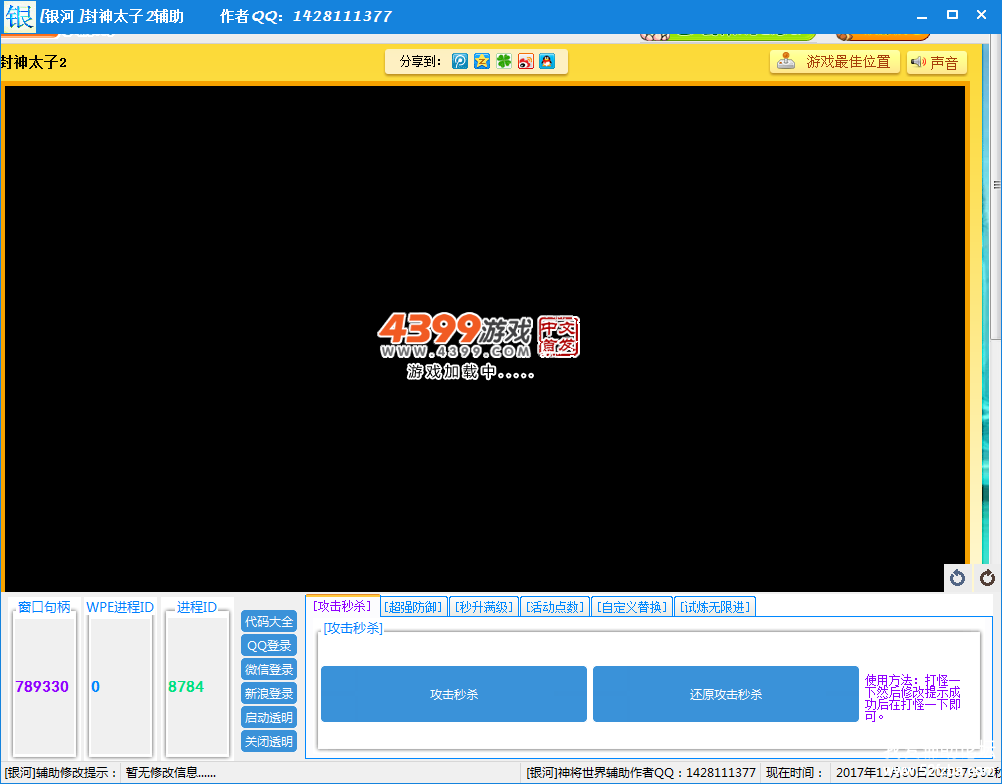This screenshot has width=1002, height=784.
Task: Click the green four-leaf clover share icon
Action: click(x=504, y=61)
